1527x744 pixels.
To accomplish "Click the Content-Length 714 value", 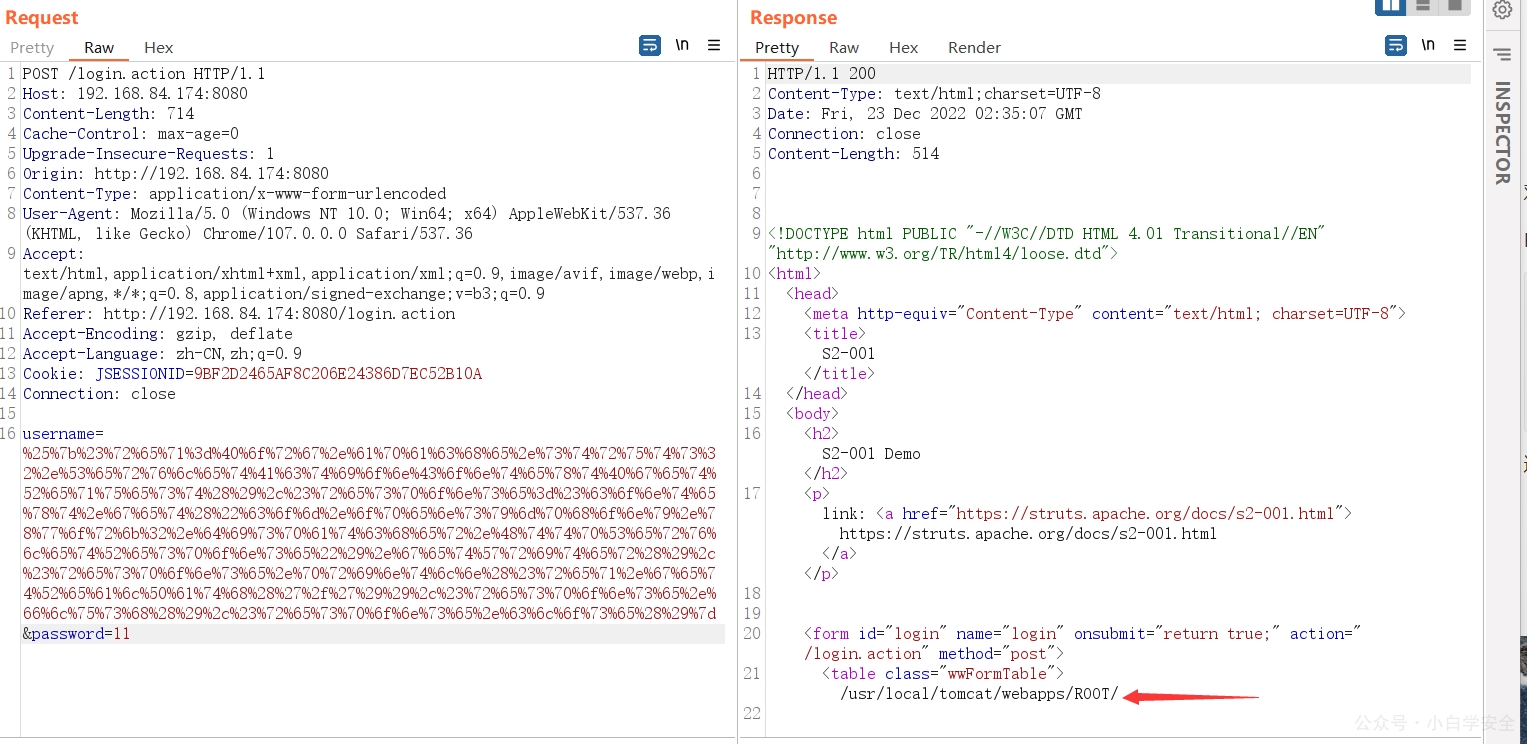I will pyautogui.click(x=180, y=113).
